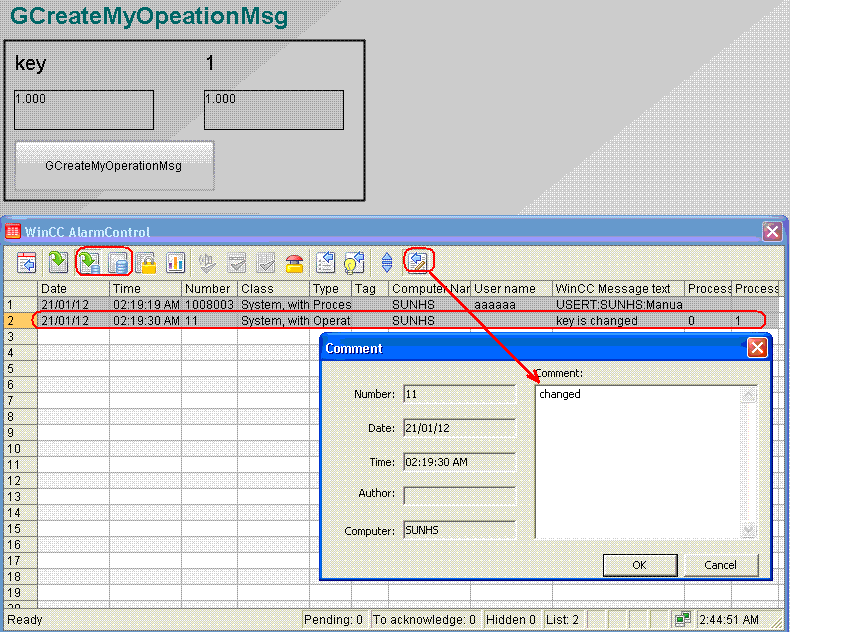Click the User name column header
The width and height of the screenshot is (851, 632).
point(511,288)
